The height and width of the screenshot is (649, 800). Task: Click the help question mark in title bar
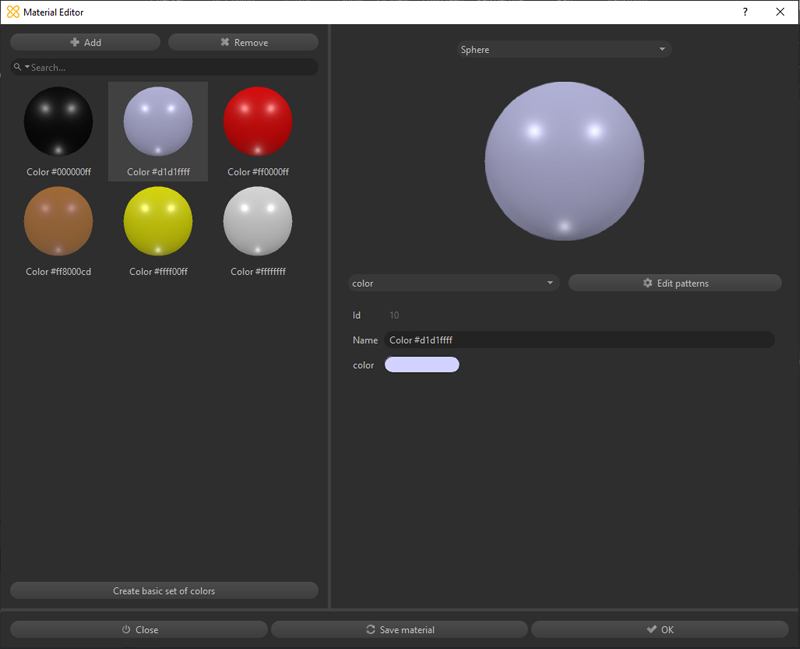[745, 12]
